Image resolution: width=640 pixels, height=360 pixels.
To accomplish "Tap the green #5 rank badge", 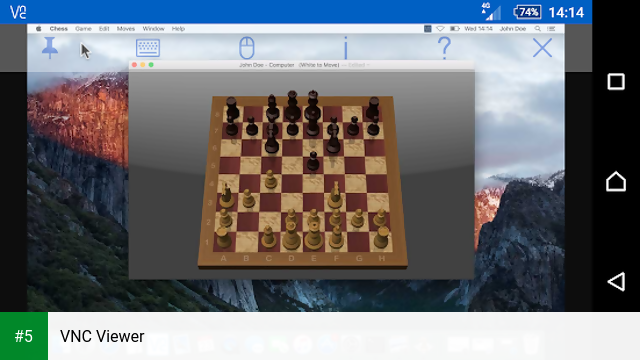I will pos(24,336).
